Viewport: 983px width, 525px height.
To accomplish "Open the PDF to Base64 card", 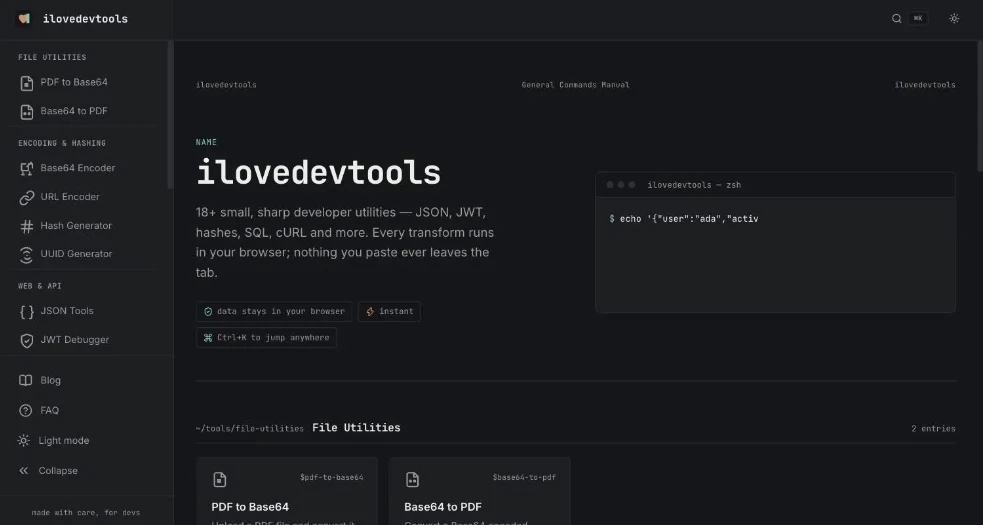I will point(286,491).
